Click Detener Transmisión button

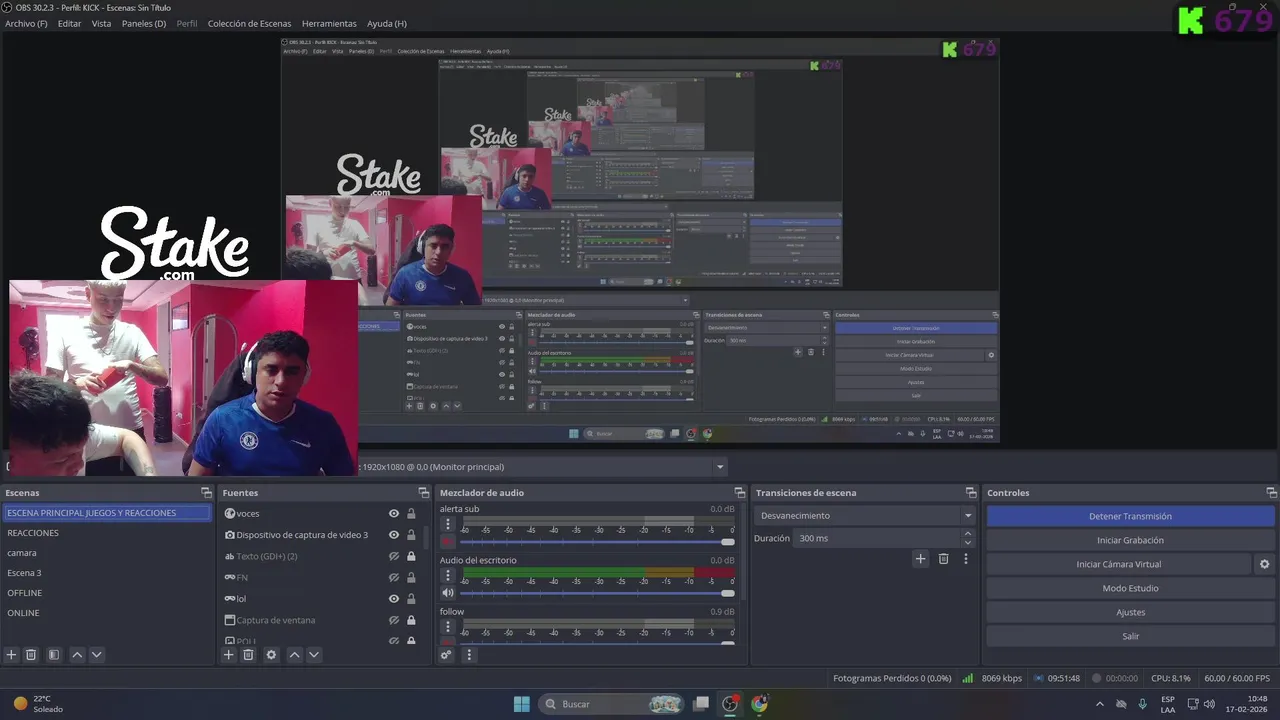click(1130, 516)
